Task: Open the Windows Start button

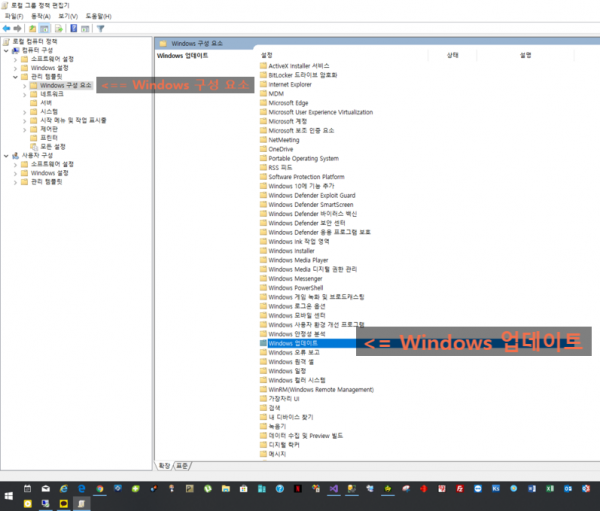Action: (x=8, y=496)
